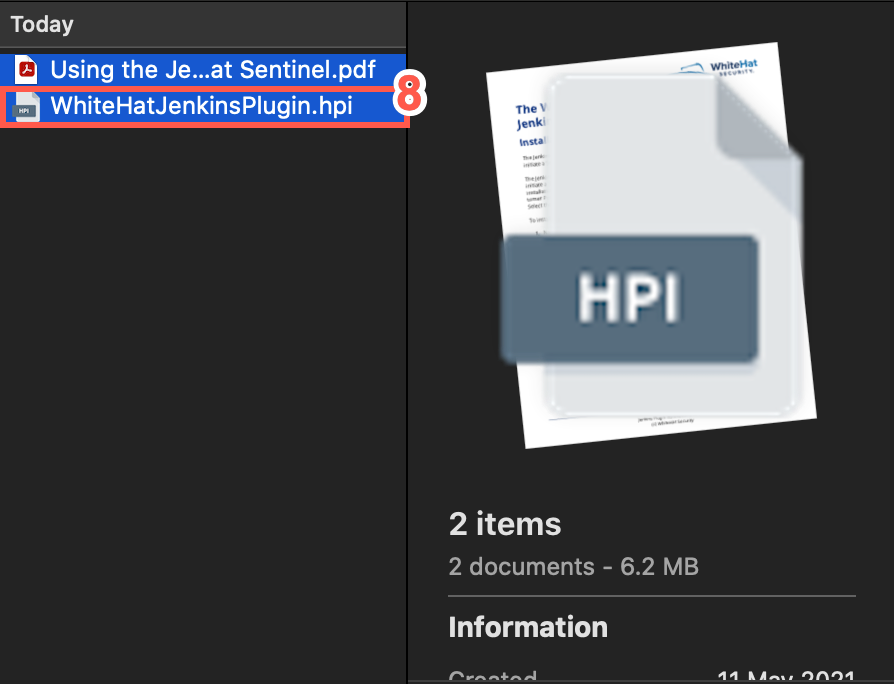This screenshot has width=894, height=684.
Task: Click the WhiteHat Security logo in preview
Action: pos(726,70)
